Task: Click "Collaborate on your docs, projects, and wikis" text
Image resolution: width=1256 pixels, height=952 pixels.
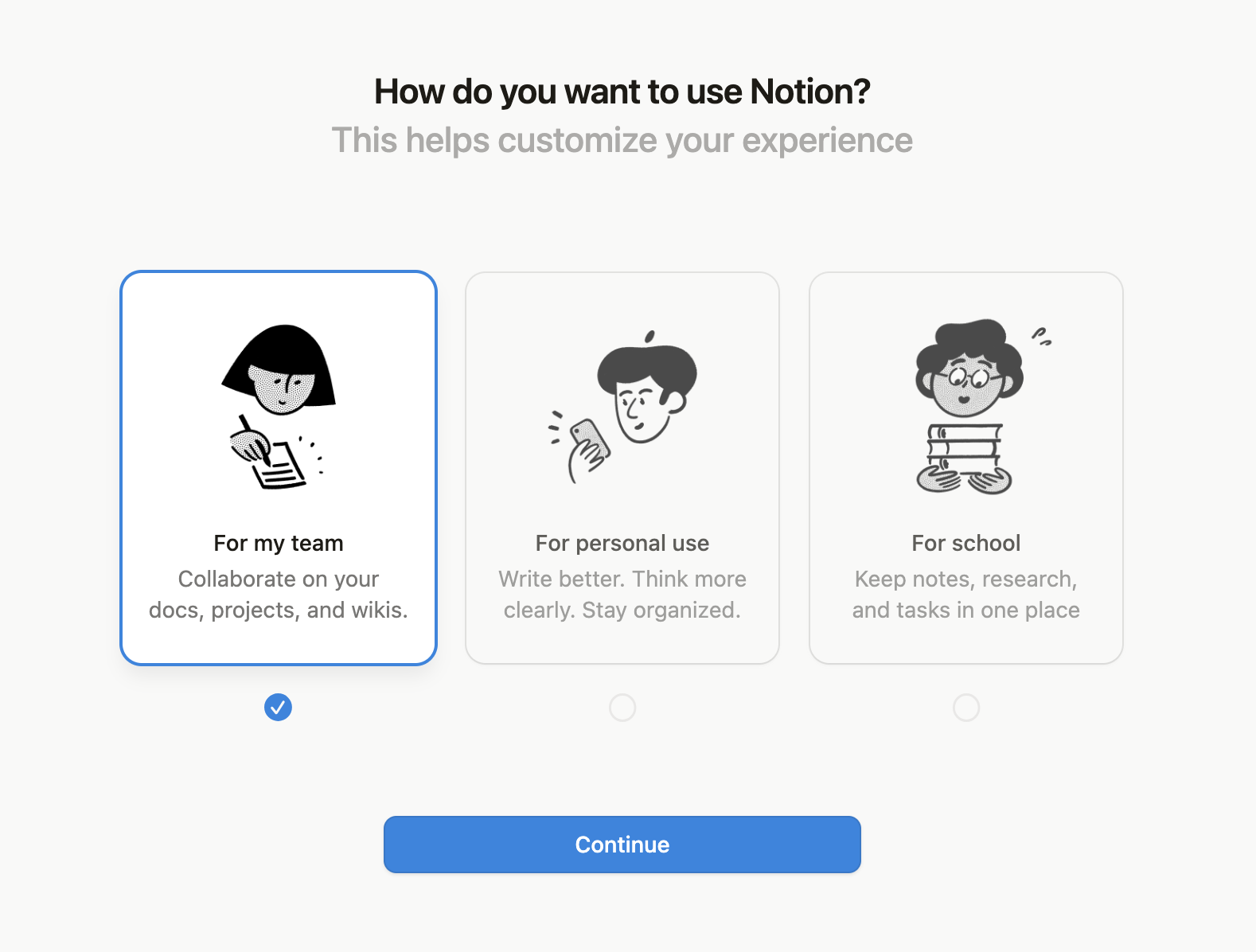Action: click(279, 595)
